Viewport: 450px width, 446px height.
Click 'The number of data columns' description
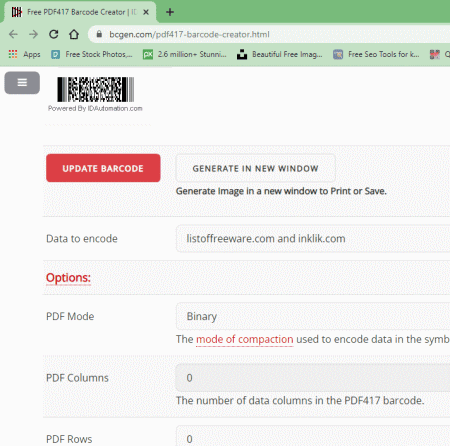click(x=300, y=400)
